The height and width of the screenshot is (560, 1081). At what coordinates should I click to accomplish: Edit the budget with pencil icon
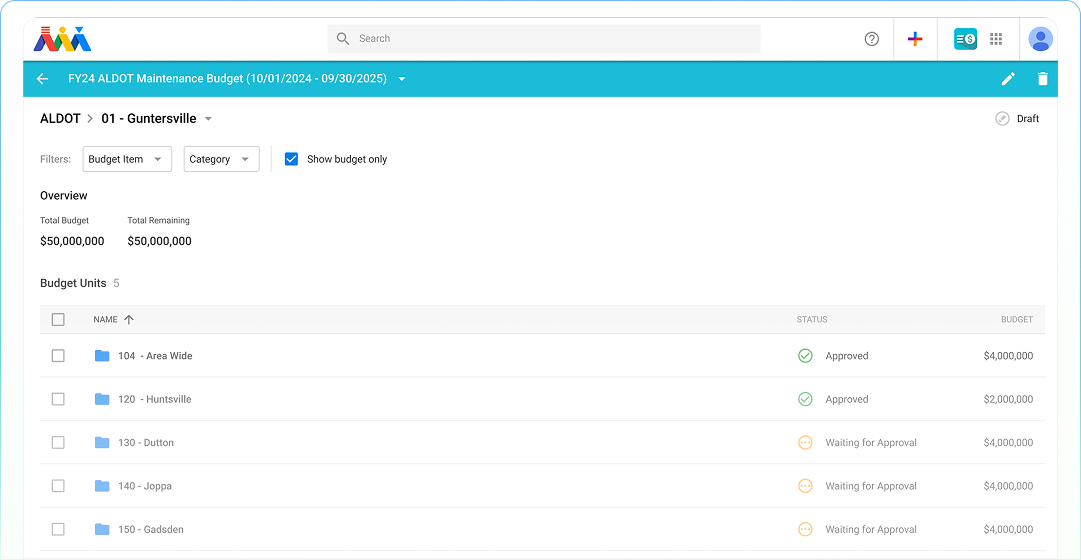(x=1008, y=79)
